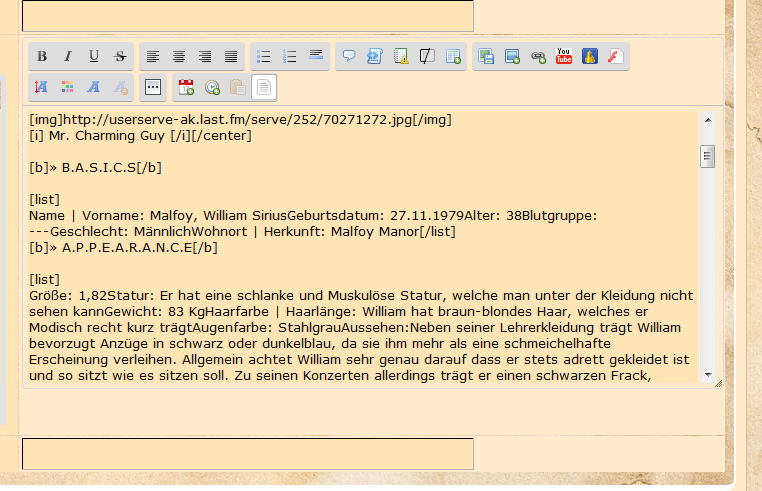Align text right
762x491 pixels.
click(x=205, y=56)
